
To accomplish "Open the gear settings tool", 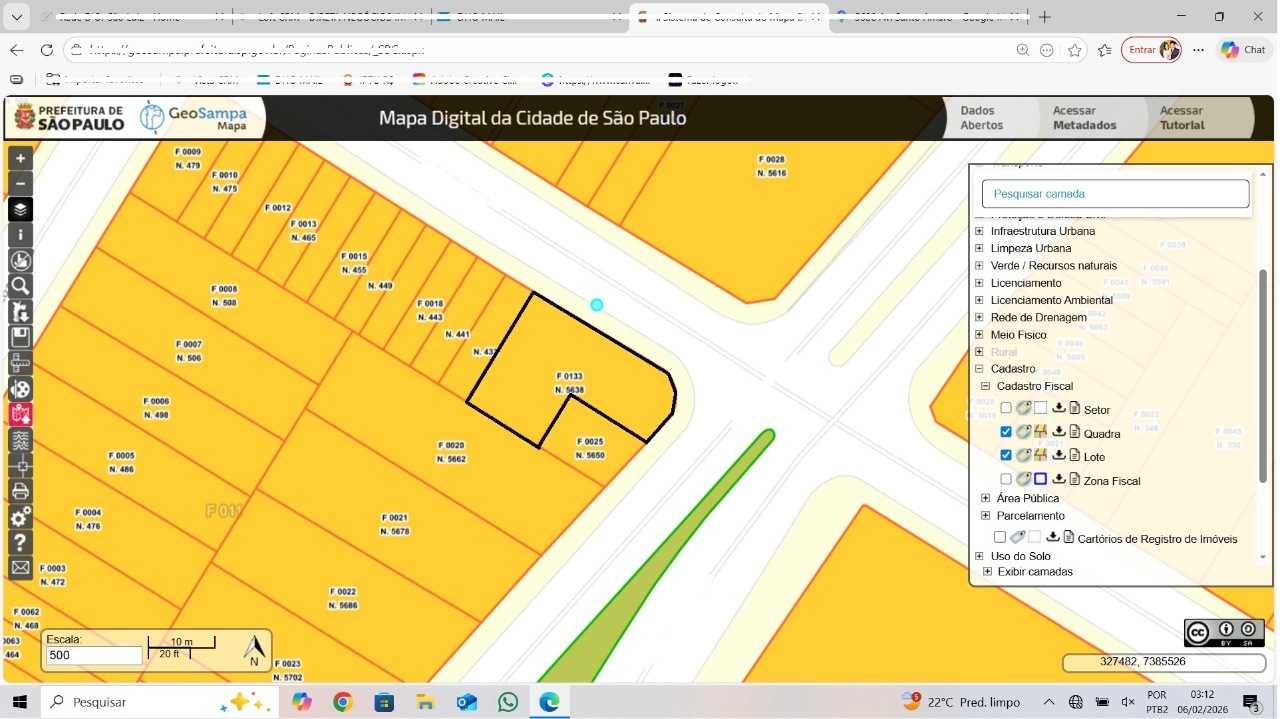I will 20,517.
